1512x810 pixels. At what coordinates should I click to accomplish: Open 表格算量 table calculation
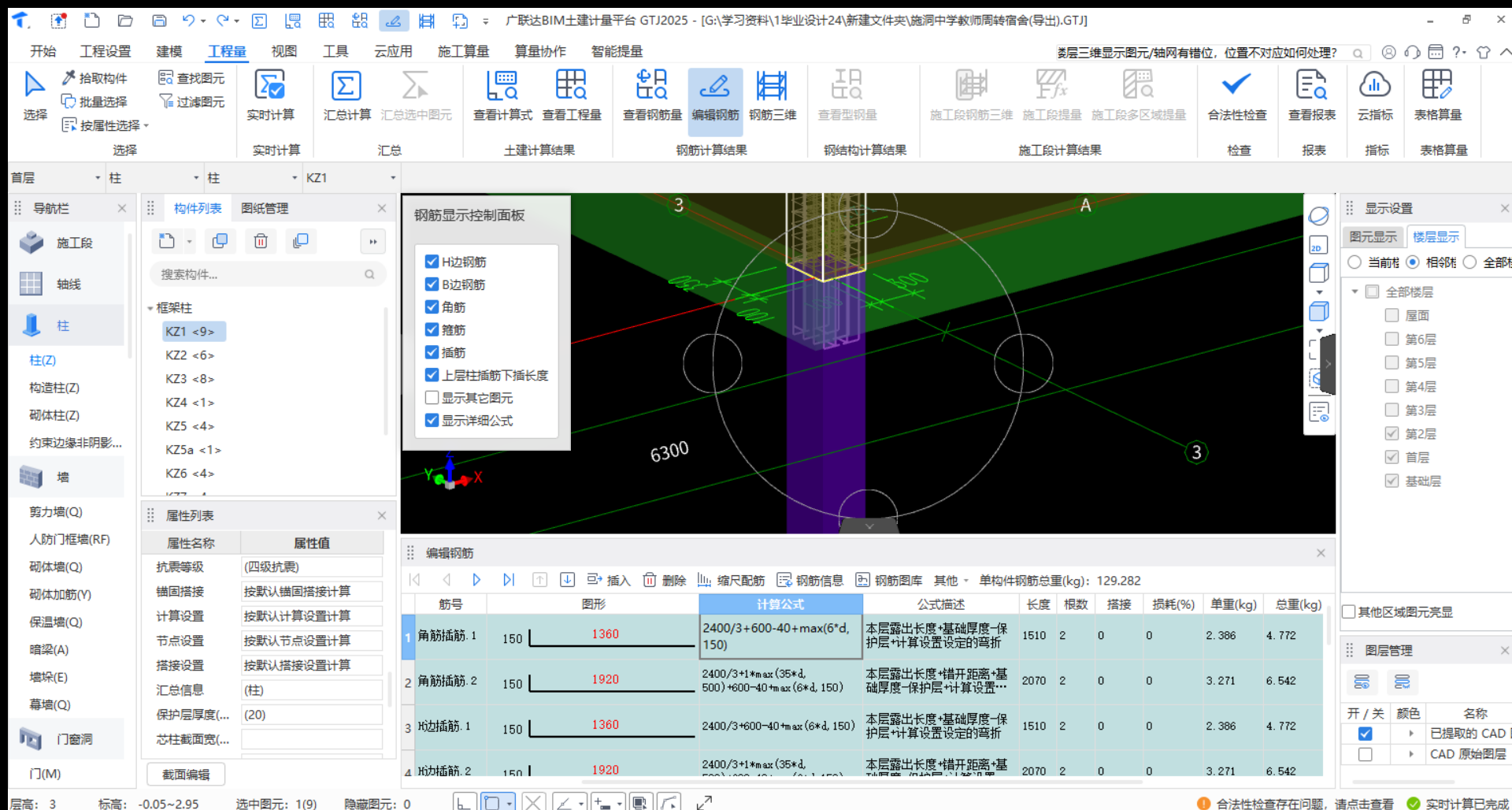(x=1438, y=95)
